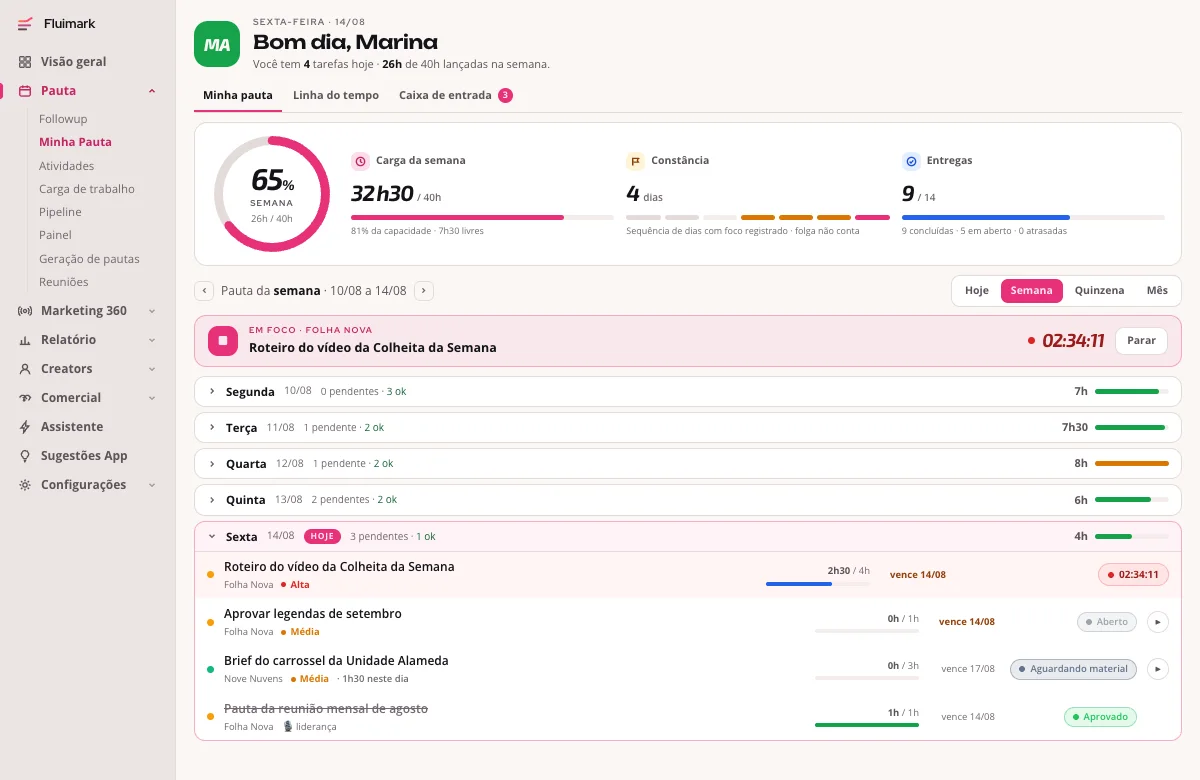Open Roteiro do vídeo task in Sexta list
This screenshot has height=780, width=1200.
pos(339,567)
